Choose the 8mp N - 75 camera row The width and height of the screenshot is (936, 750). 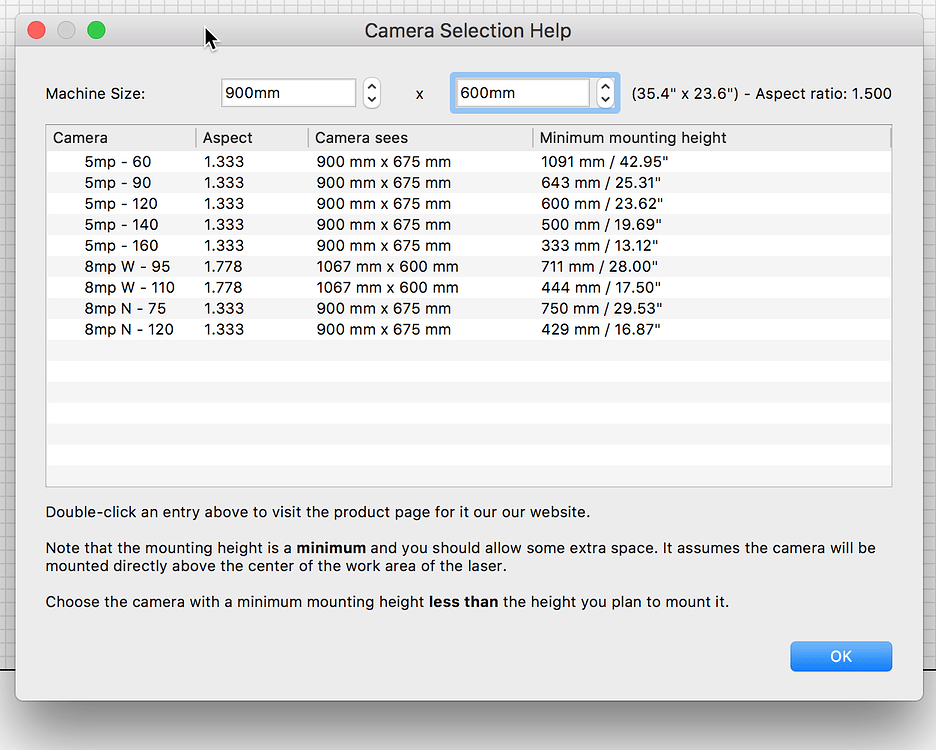[125, 309]
